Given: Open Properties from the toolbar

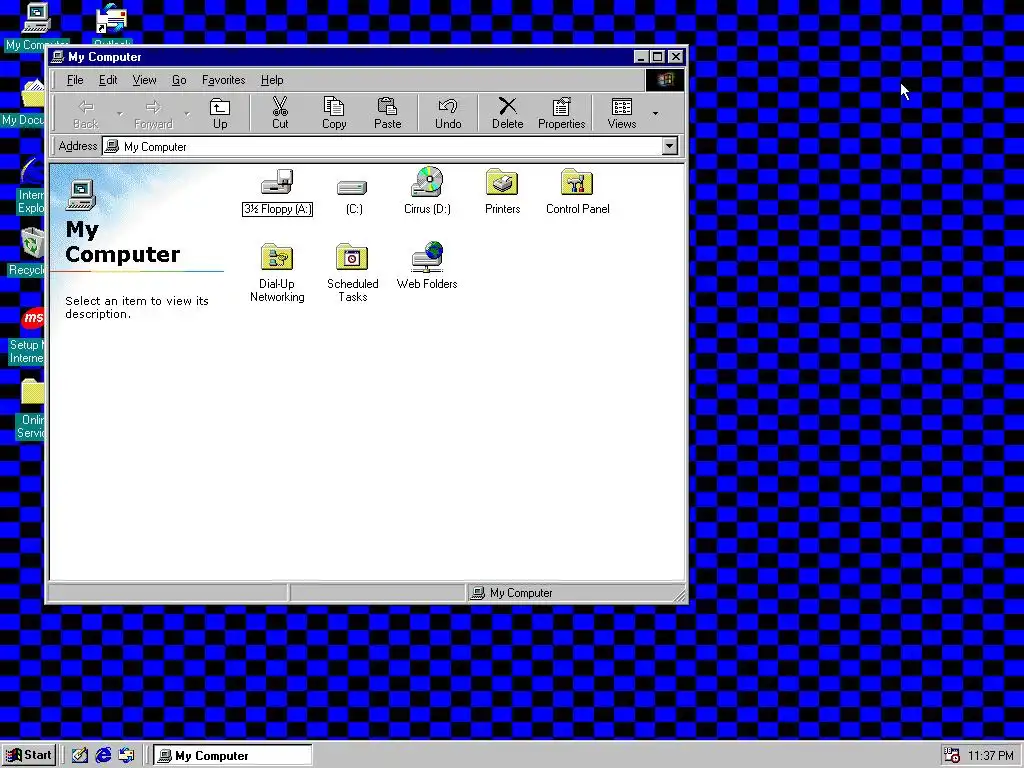Looking at the screenshot, I should [x=562, y=114].
